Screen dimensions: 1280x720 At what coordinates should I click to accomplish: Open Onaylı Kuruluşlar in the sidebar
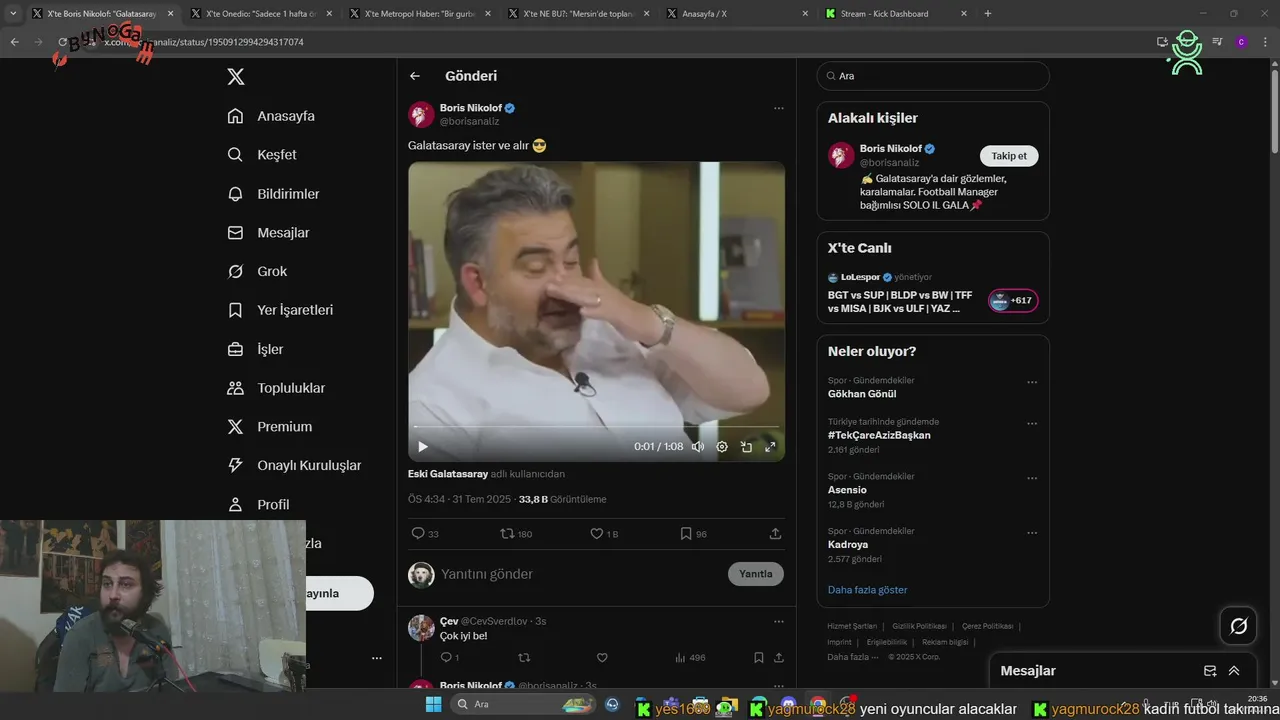(x=294, y=465)
